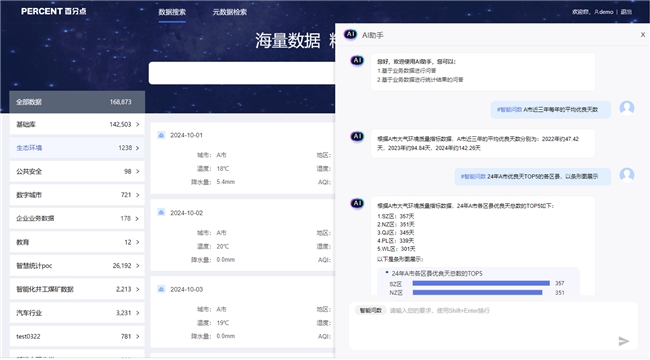The height and width of the screenshot is (360, 650).
Task: Select the 基础库 category row
Action: pos(77,124)
